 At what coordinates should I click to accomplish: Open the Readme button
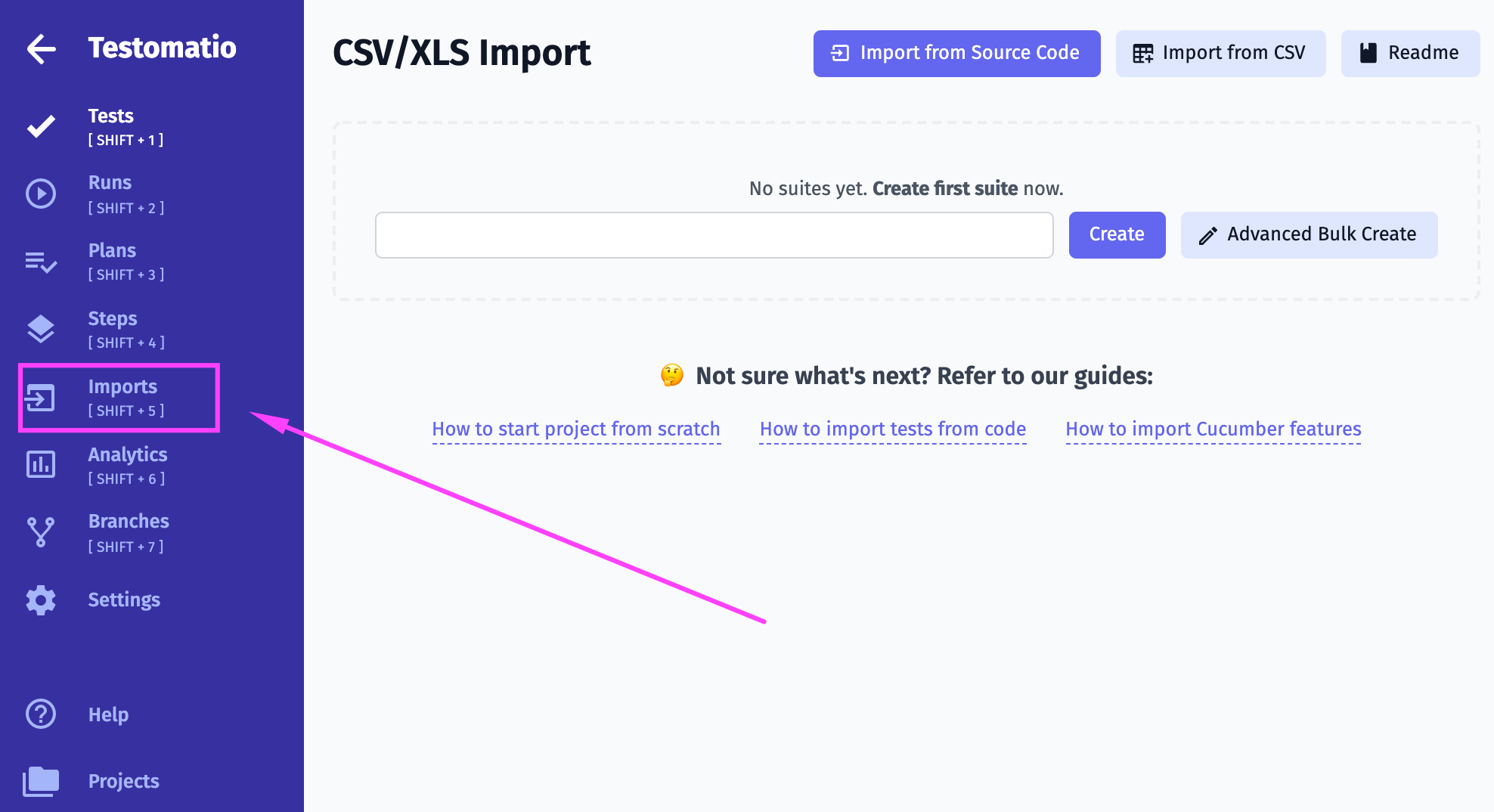[x=1411, y=53]
